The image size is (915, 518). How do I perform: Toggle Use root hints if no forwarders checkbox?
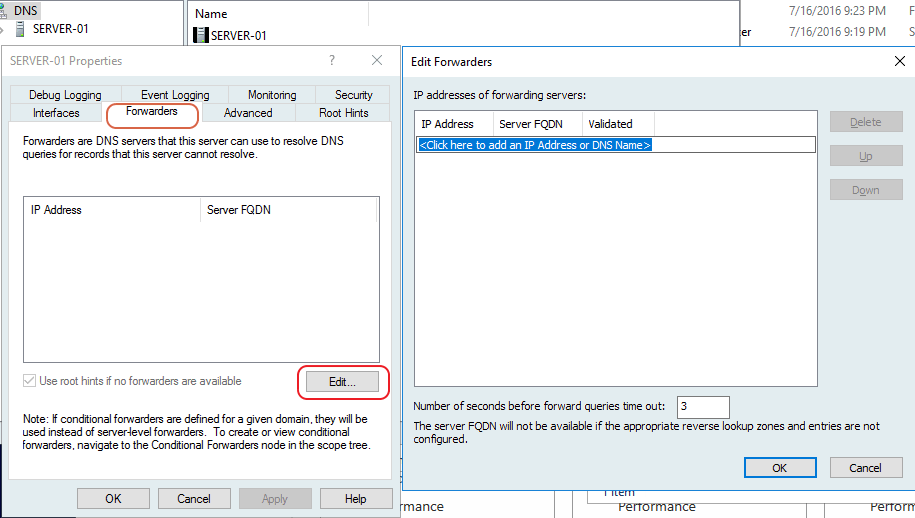29,381
